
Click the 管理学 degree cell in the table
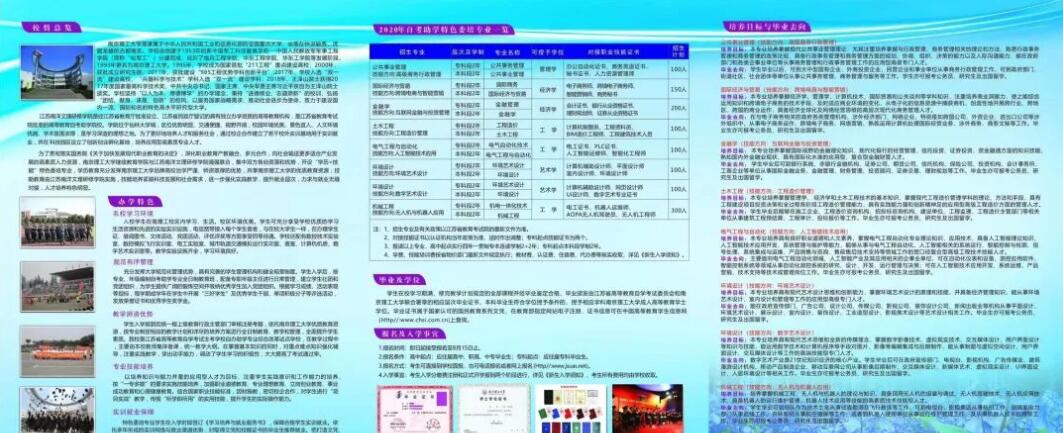(x=548, y=69)
